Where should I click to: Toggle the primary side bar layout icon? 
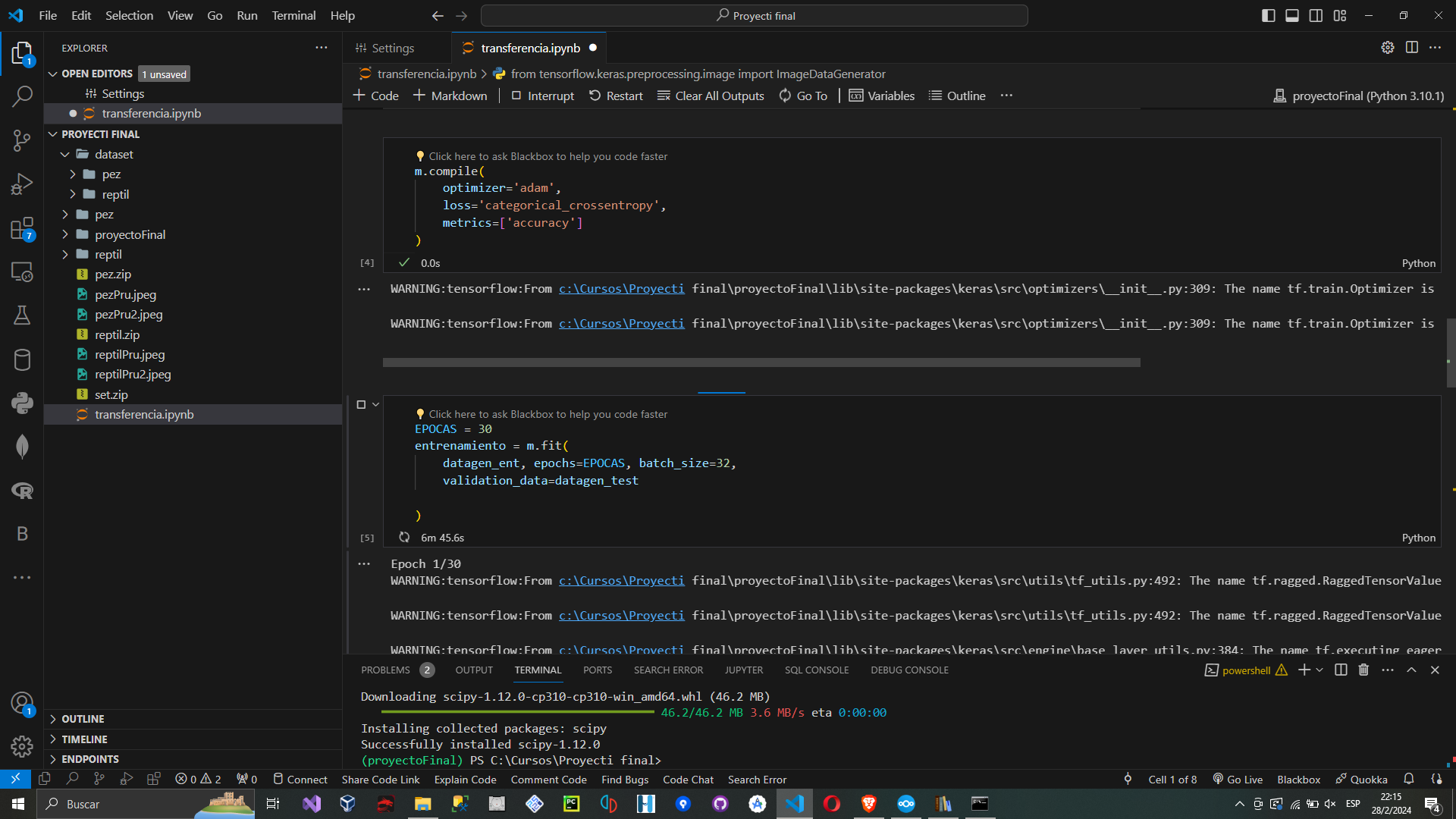coord(1268,15)
